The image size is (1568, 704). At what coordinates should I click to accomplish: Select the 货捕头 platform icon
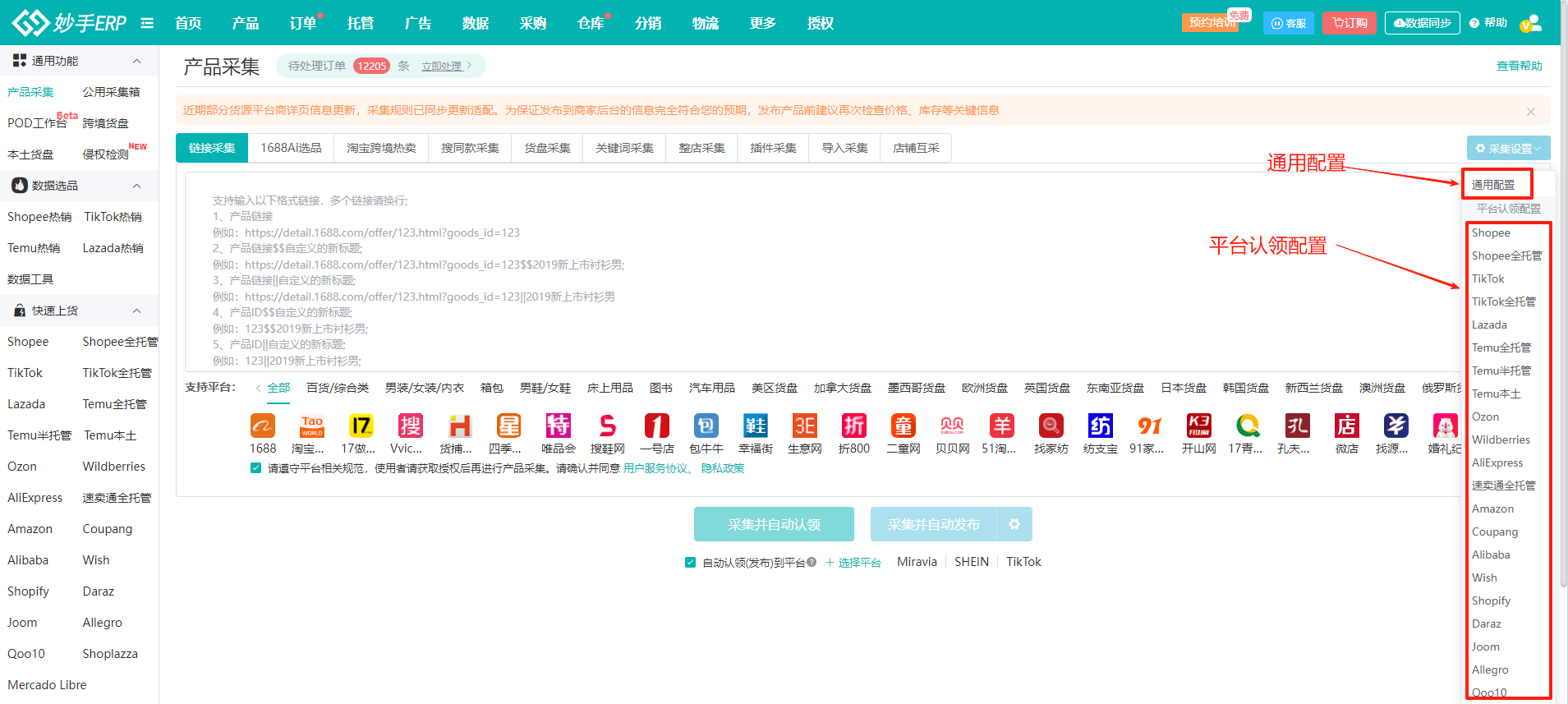(x=460, y=426)
